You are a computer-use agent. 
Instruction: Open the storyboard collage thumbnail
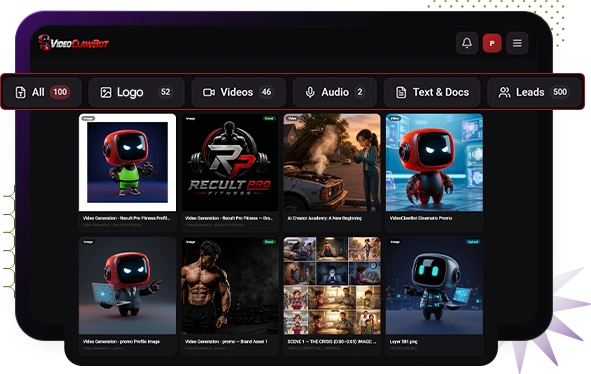point(332,286)
